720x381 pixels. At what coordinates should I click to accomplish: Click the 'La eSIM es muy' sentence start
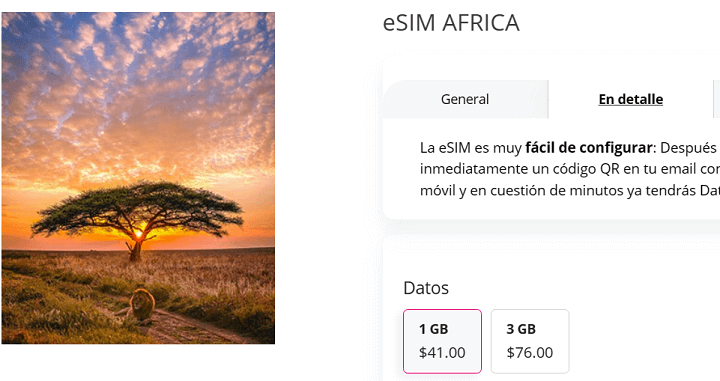471,148
